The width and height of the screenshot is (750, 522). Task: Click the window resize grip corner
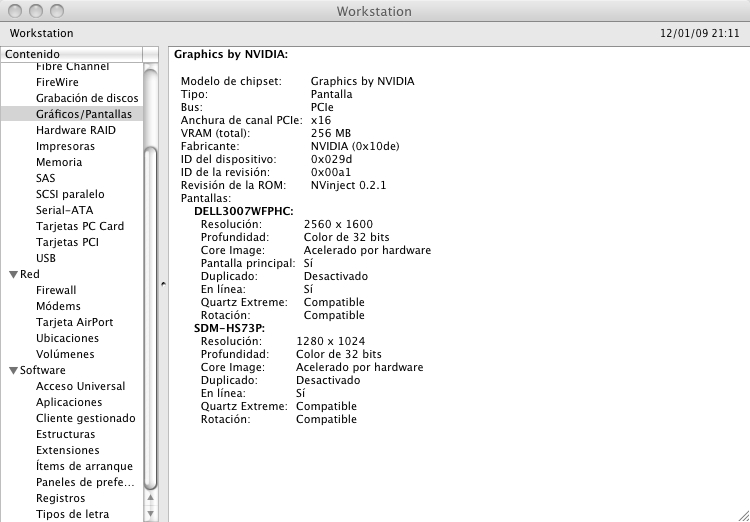(x=743, y=515)
